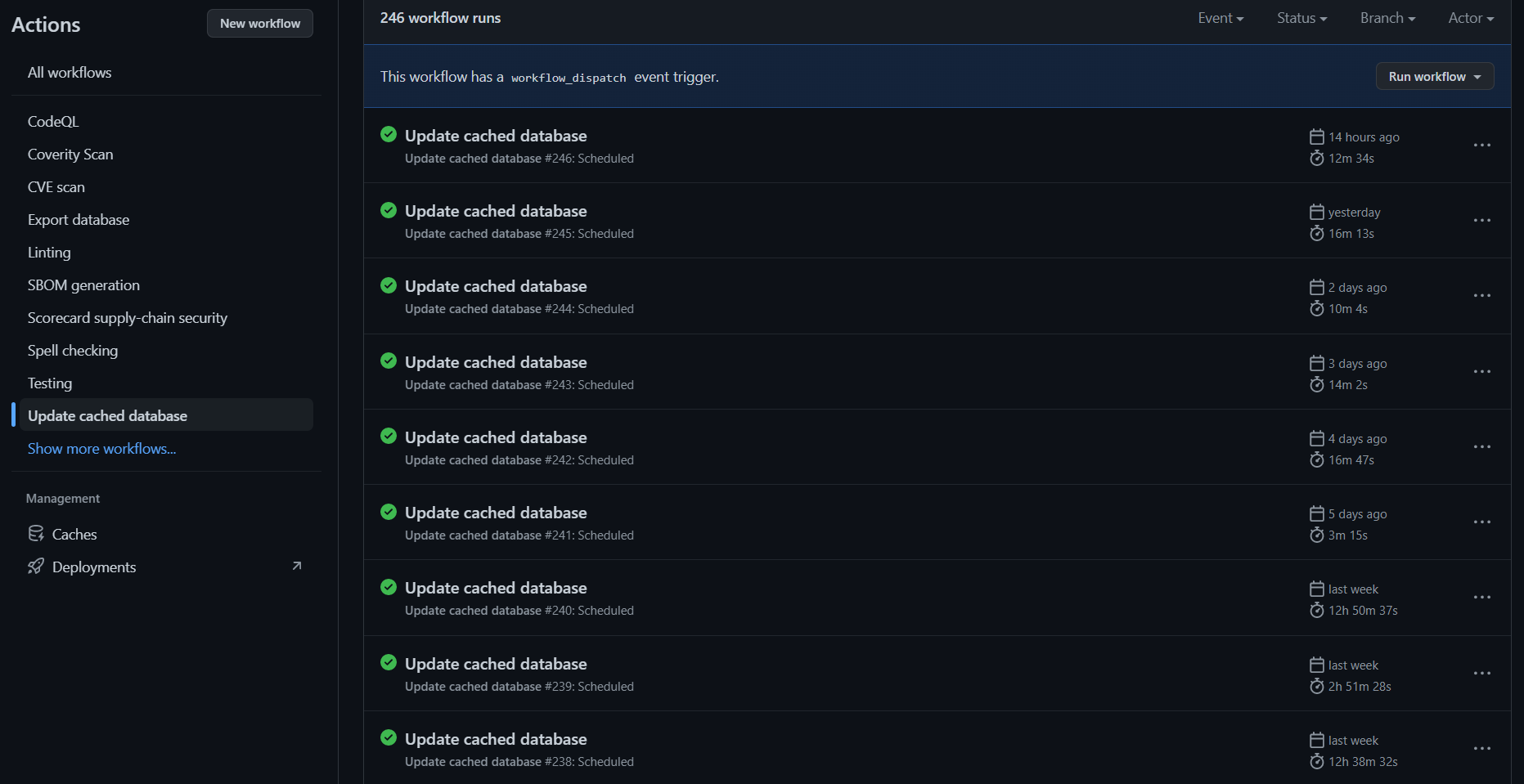Click the green success checkmark on run #246
This screenshot has width=1524, height=784.
389,134
